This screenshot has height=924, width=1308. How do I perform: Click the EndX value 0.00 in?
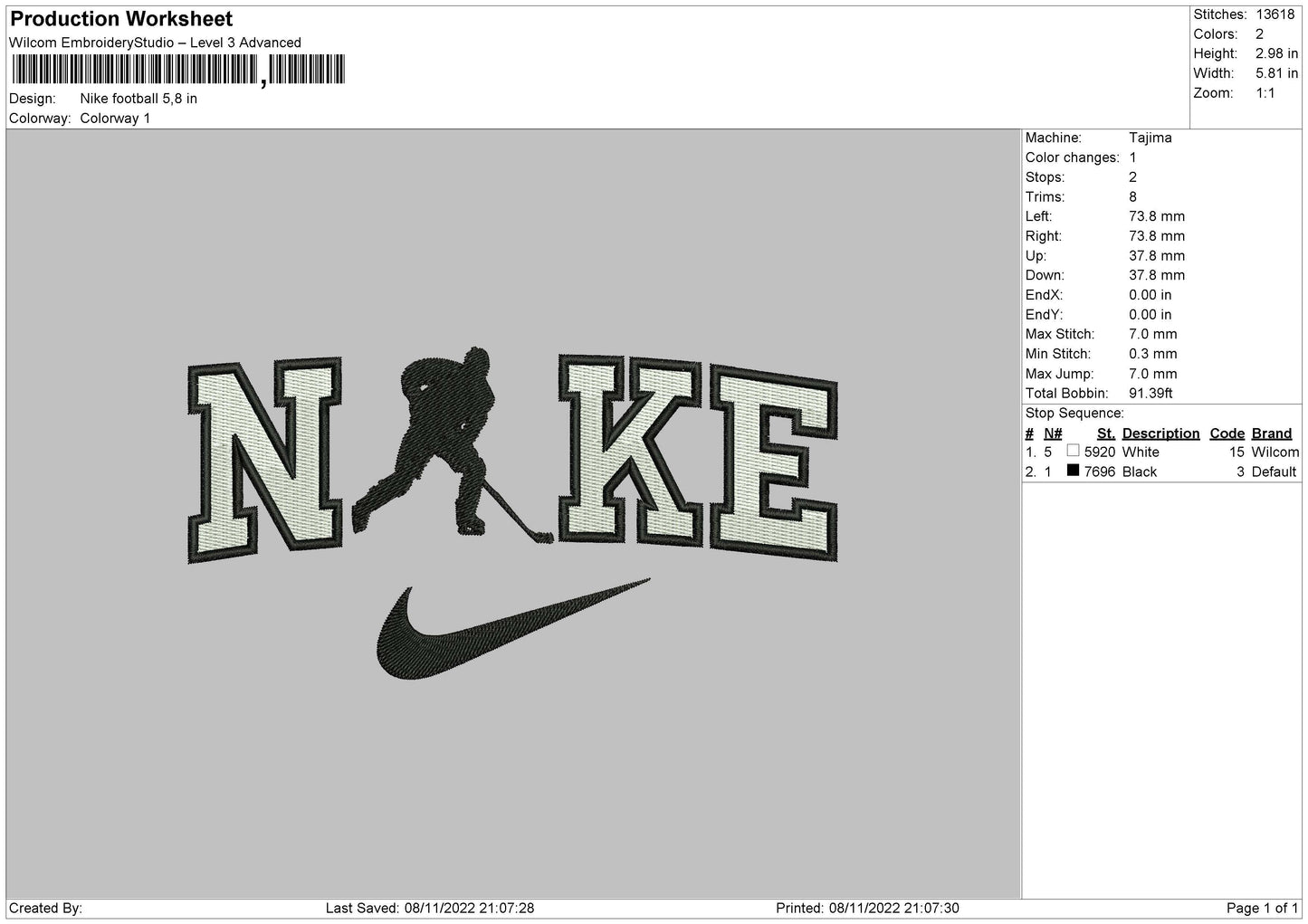1150,295
